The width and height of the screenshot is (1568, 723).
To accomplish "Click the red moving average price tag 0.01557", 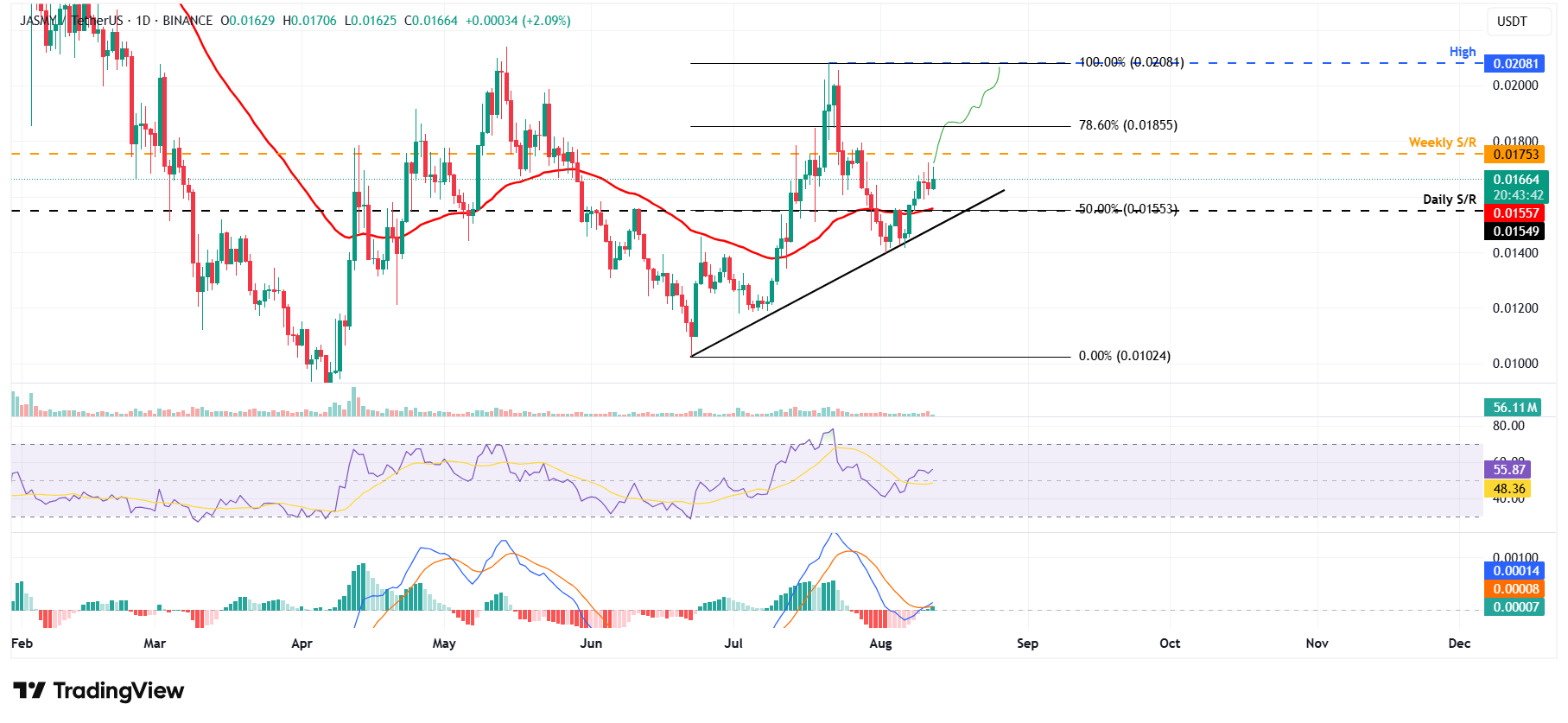I will coord(1516,213).
